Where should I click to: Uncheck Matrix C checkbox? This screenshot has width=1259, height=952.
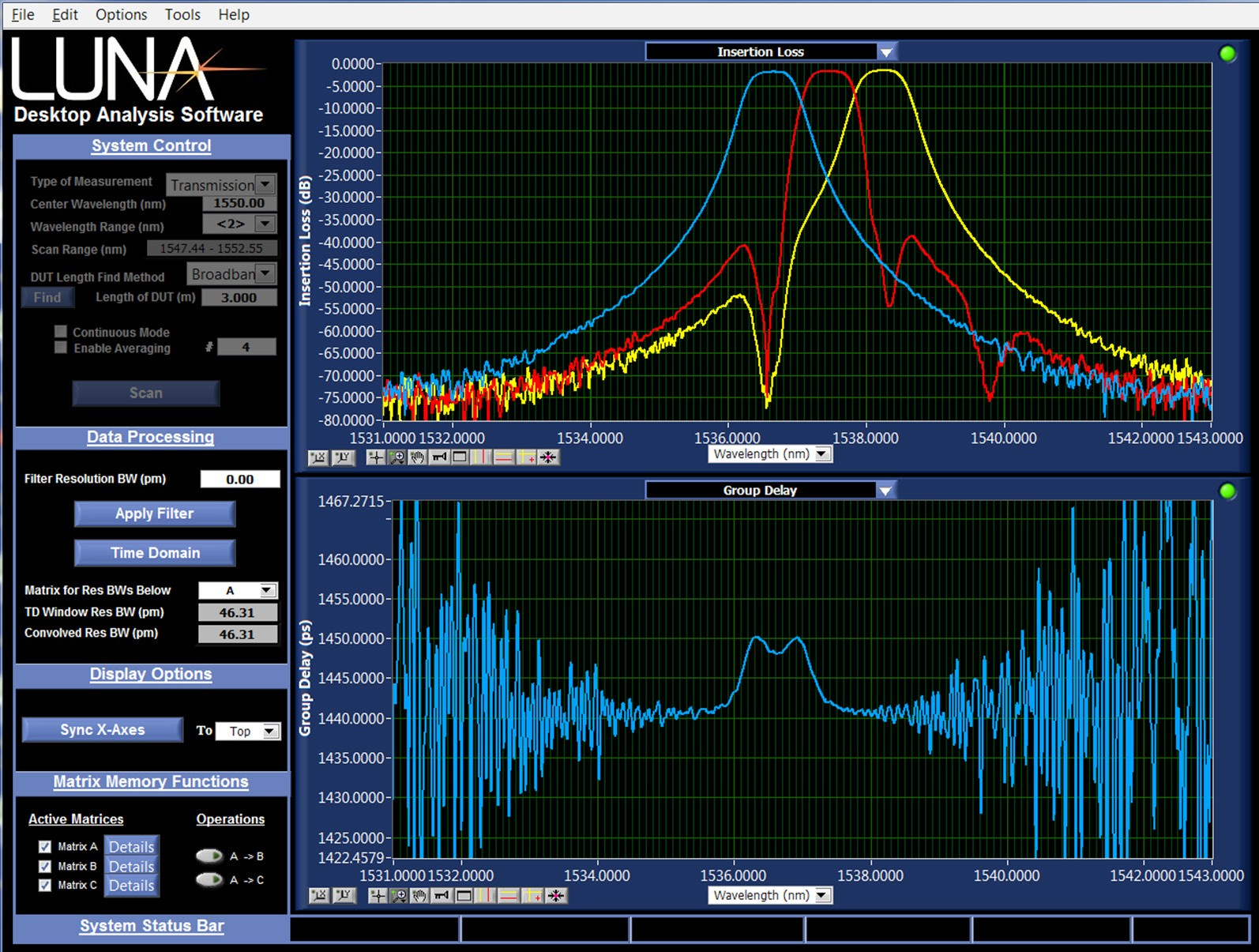45,886
